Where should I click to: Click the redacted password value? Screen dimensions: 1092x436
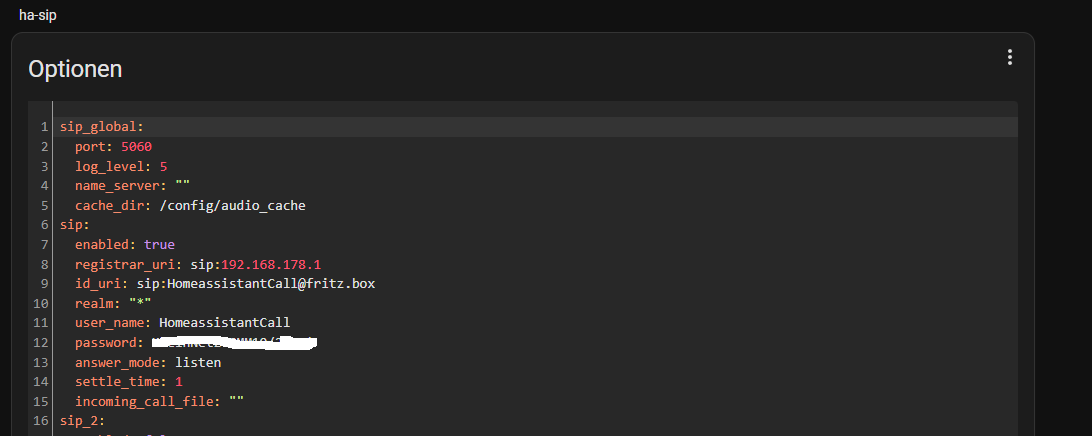click(x=234, y=343)
